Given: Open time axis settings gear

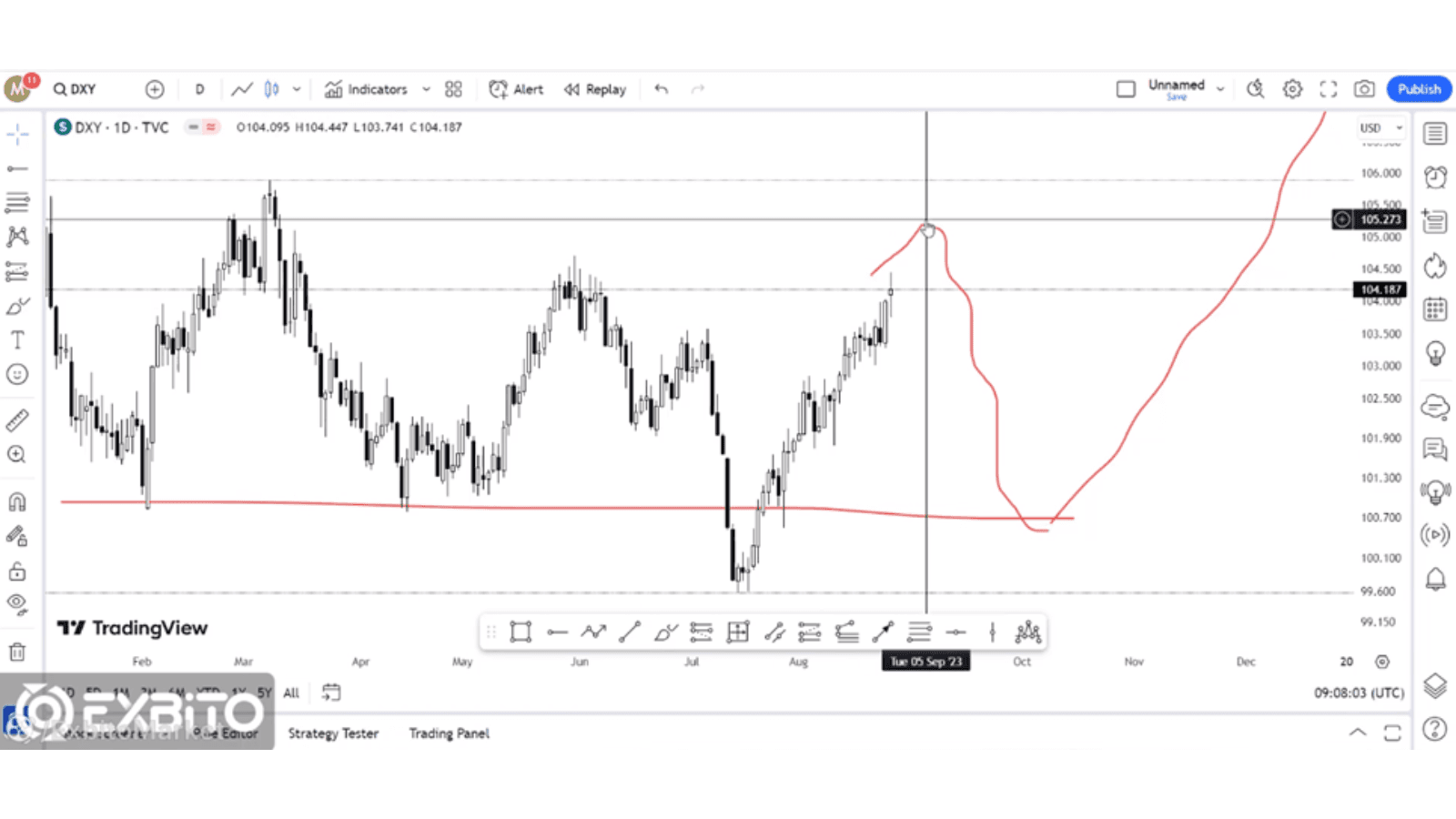Looking at the screenshot, I should tap(1382, 662).
